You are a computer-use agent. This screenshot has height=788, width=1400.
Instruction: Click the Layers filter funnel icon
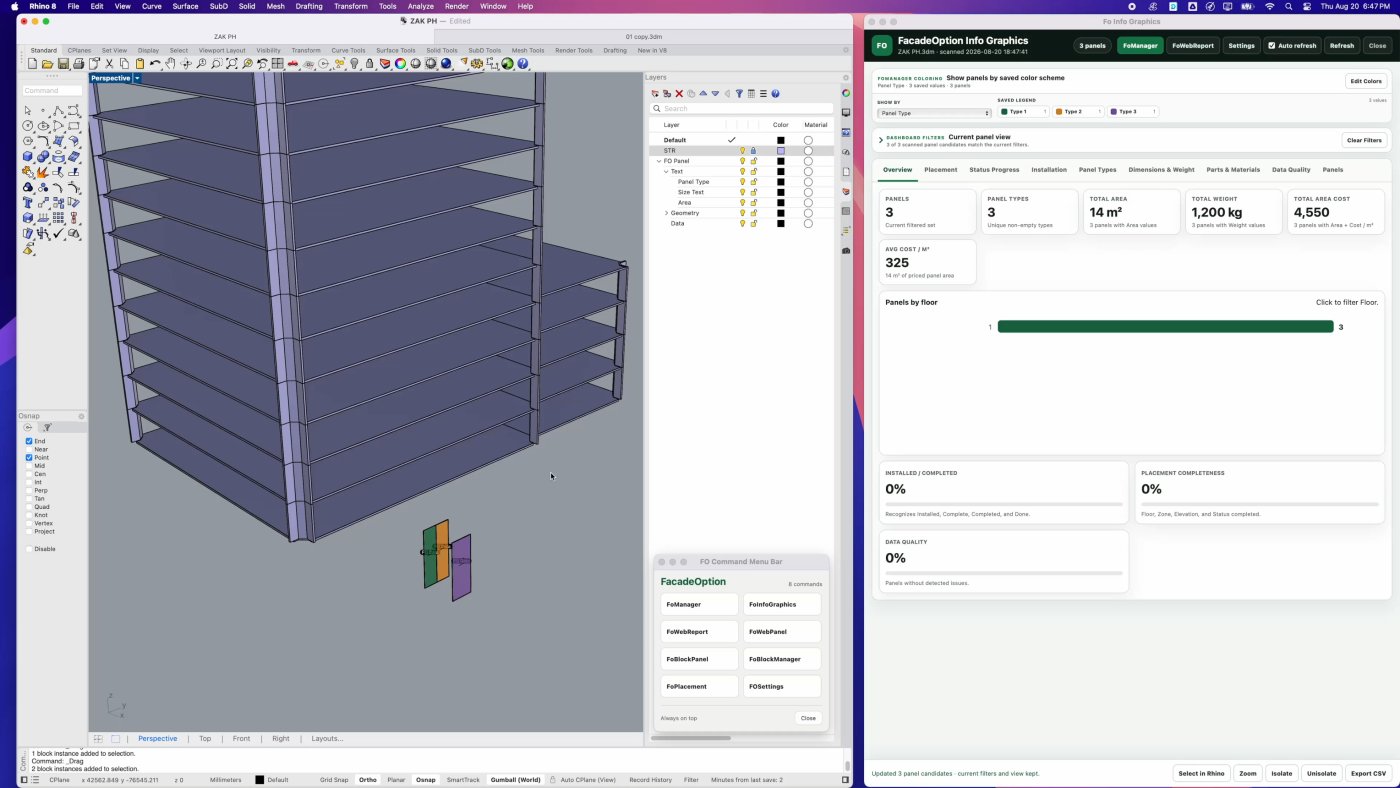tap(739, 94)
